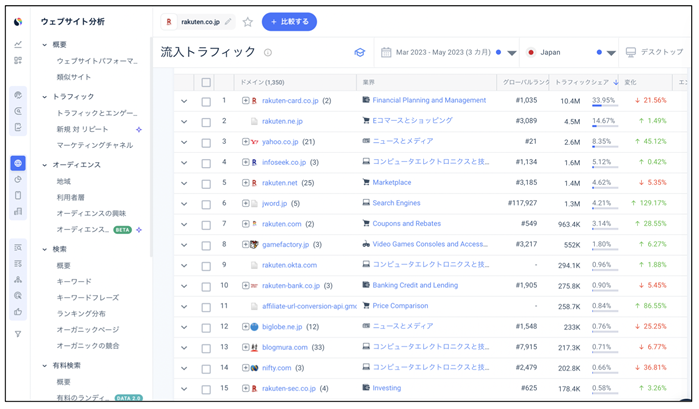Click the network hierarchy icon in sidebar

18,280
